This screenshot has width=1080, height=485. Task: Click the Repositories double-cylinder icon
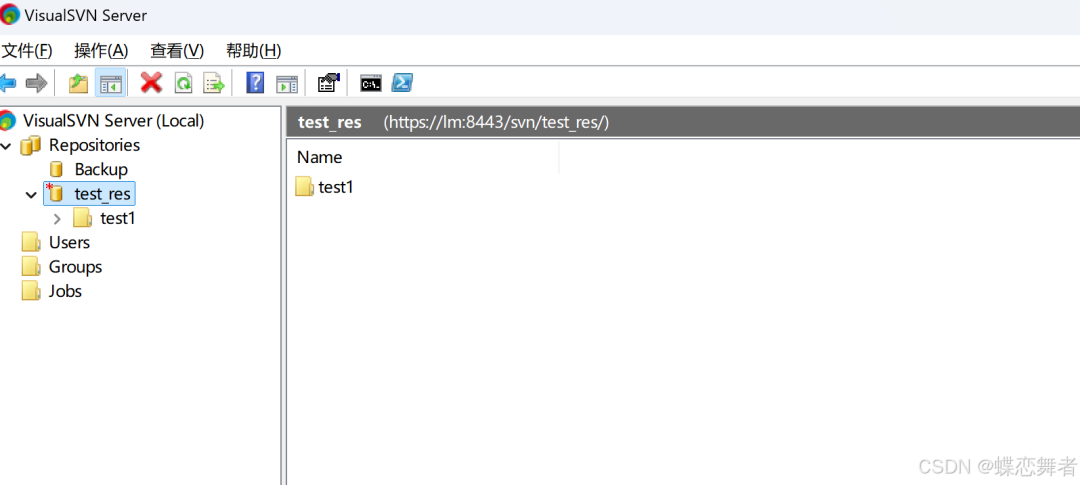pyautogui.click(x=31, y=145)
